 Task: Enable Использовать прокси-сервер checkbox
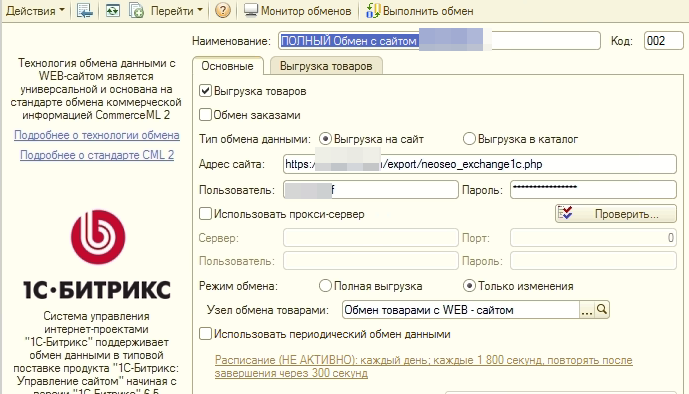(205, 214)
